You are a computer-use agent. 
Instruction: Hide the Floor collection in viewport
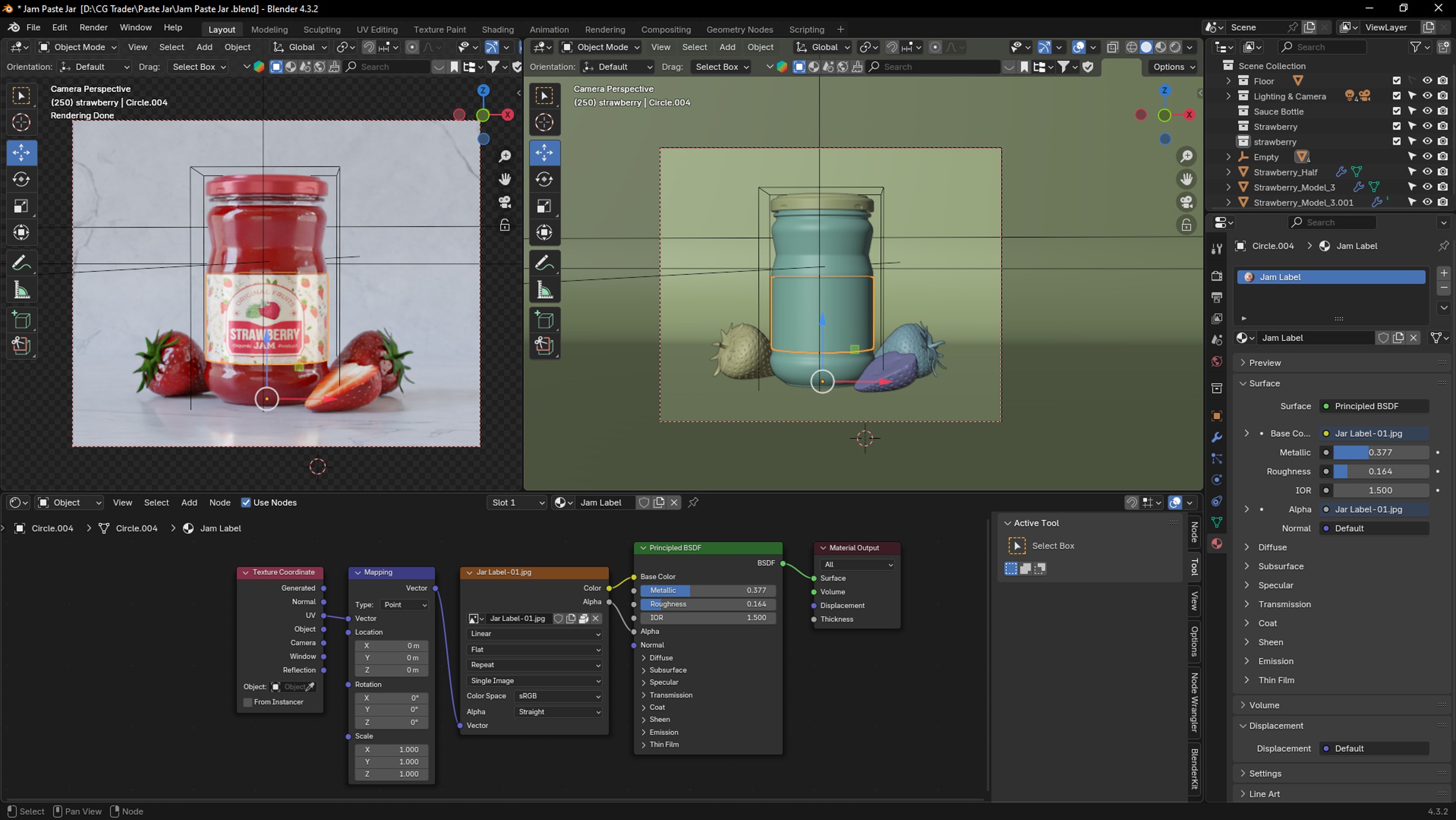(x=1427, y=81)
